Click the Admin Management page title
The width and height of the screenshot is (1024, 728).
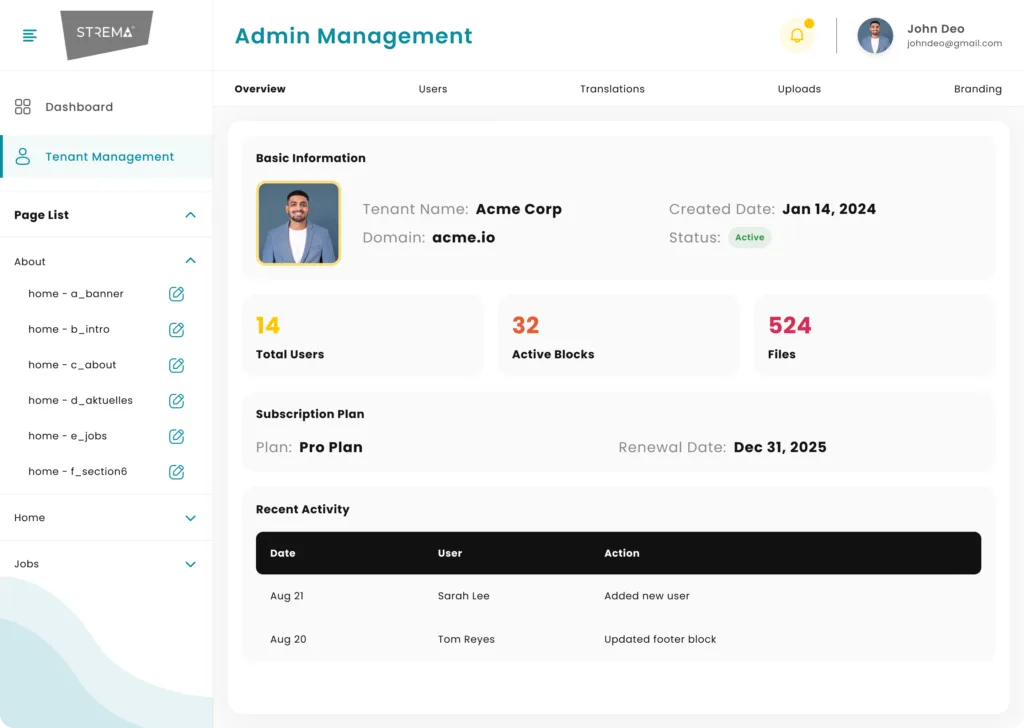point(353,36)
